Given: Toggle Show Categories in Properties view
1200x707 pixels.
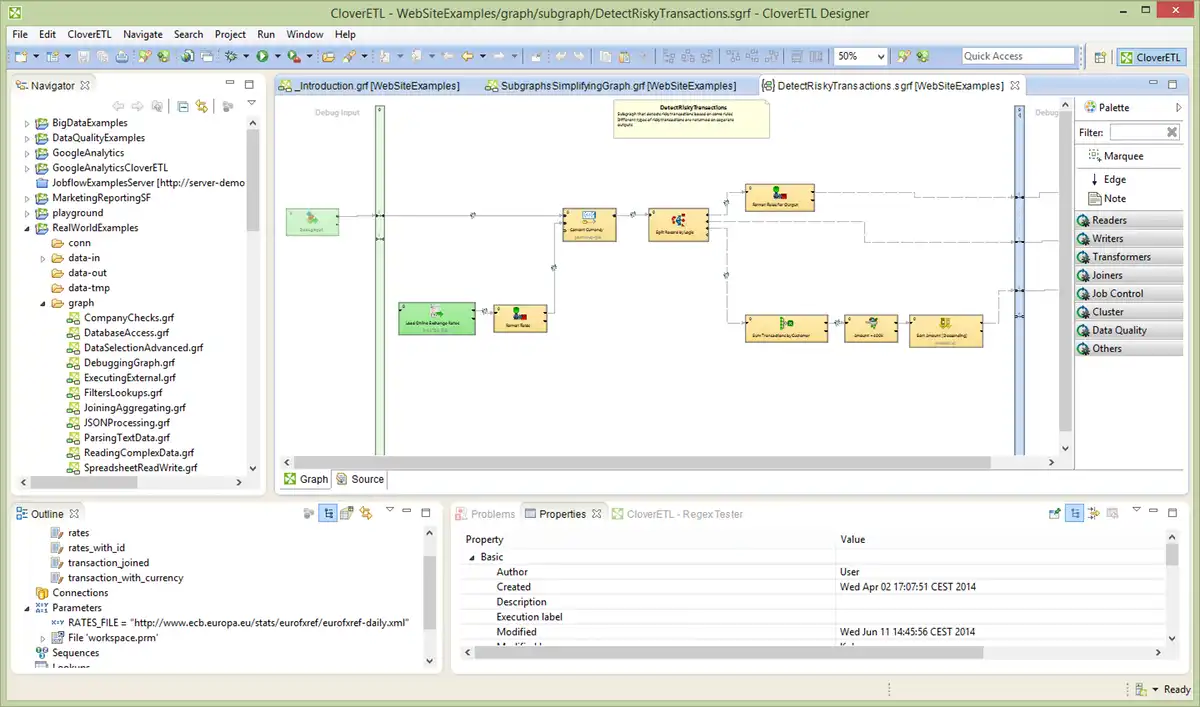Looking at the screenshot, I should point(1074,513).
